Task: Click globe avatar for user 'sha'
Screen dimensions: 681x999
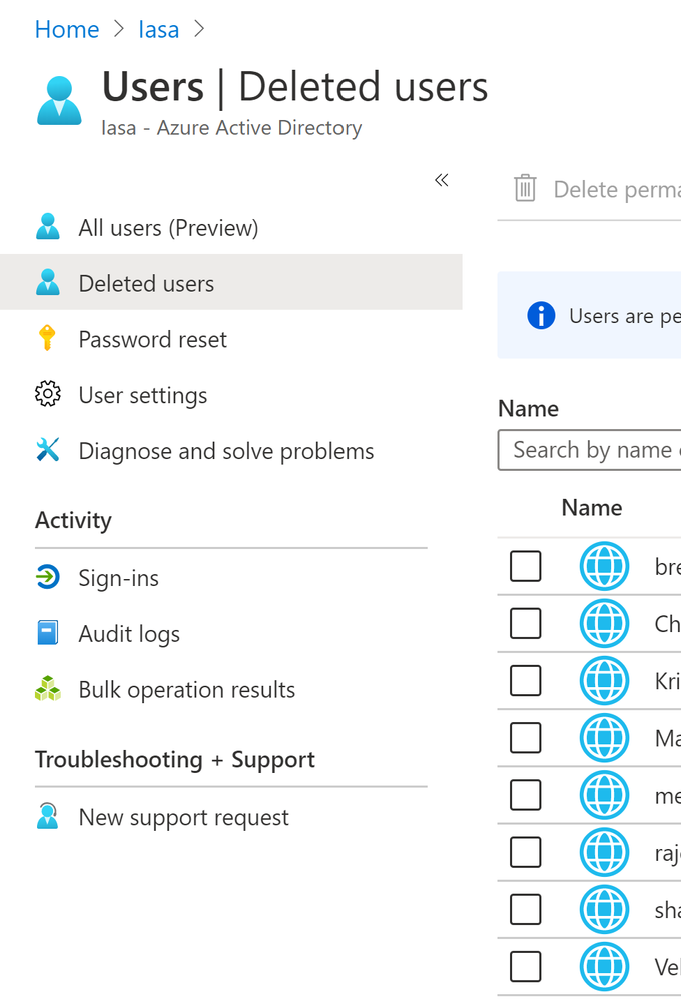Action: (x=605, y=909)
